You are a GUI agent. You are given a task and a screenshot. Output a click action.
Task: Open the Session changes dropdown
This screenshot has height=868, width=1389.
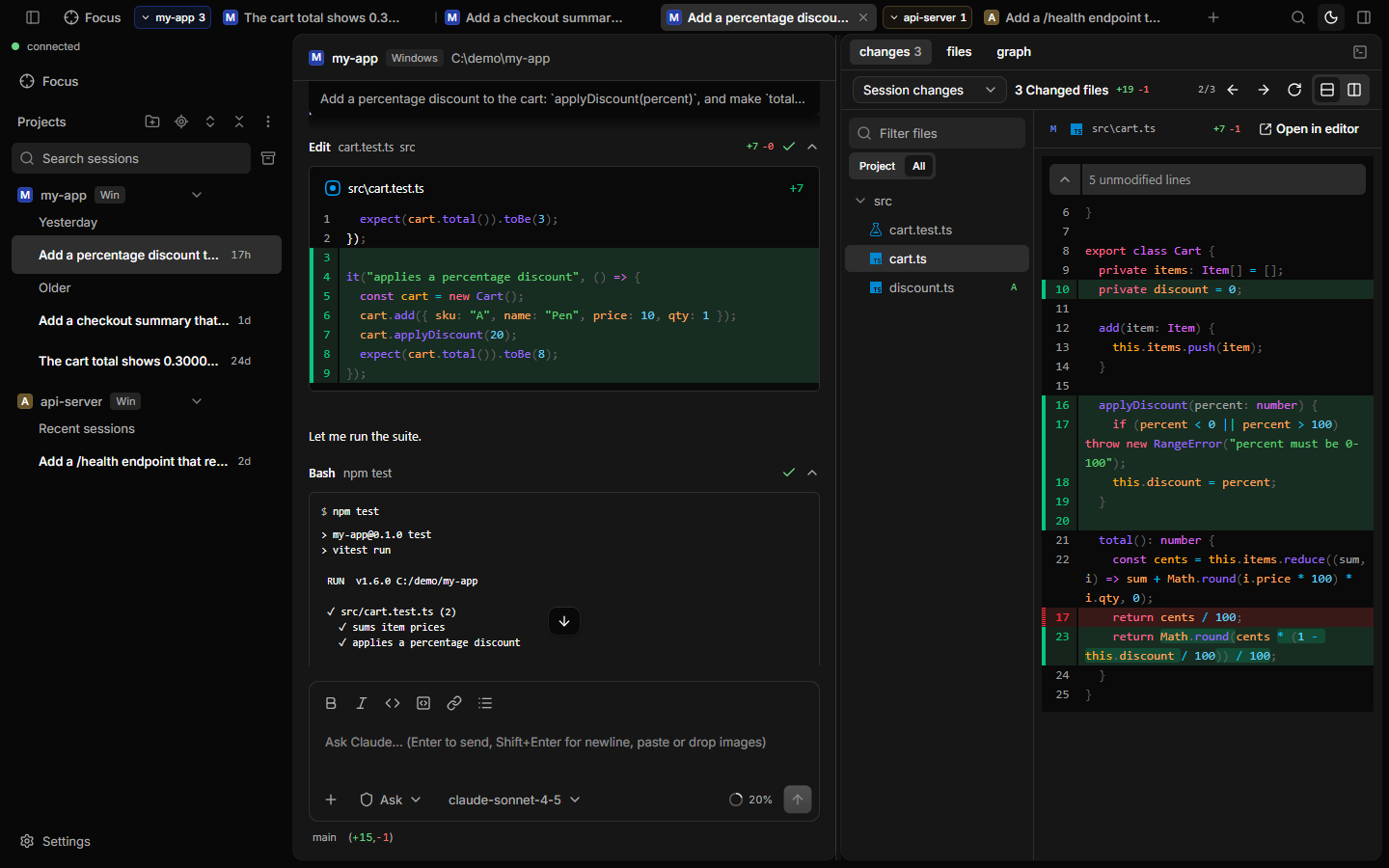[x=930, y=90]
